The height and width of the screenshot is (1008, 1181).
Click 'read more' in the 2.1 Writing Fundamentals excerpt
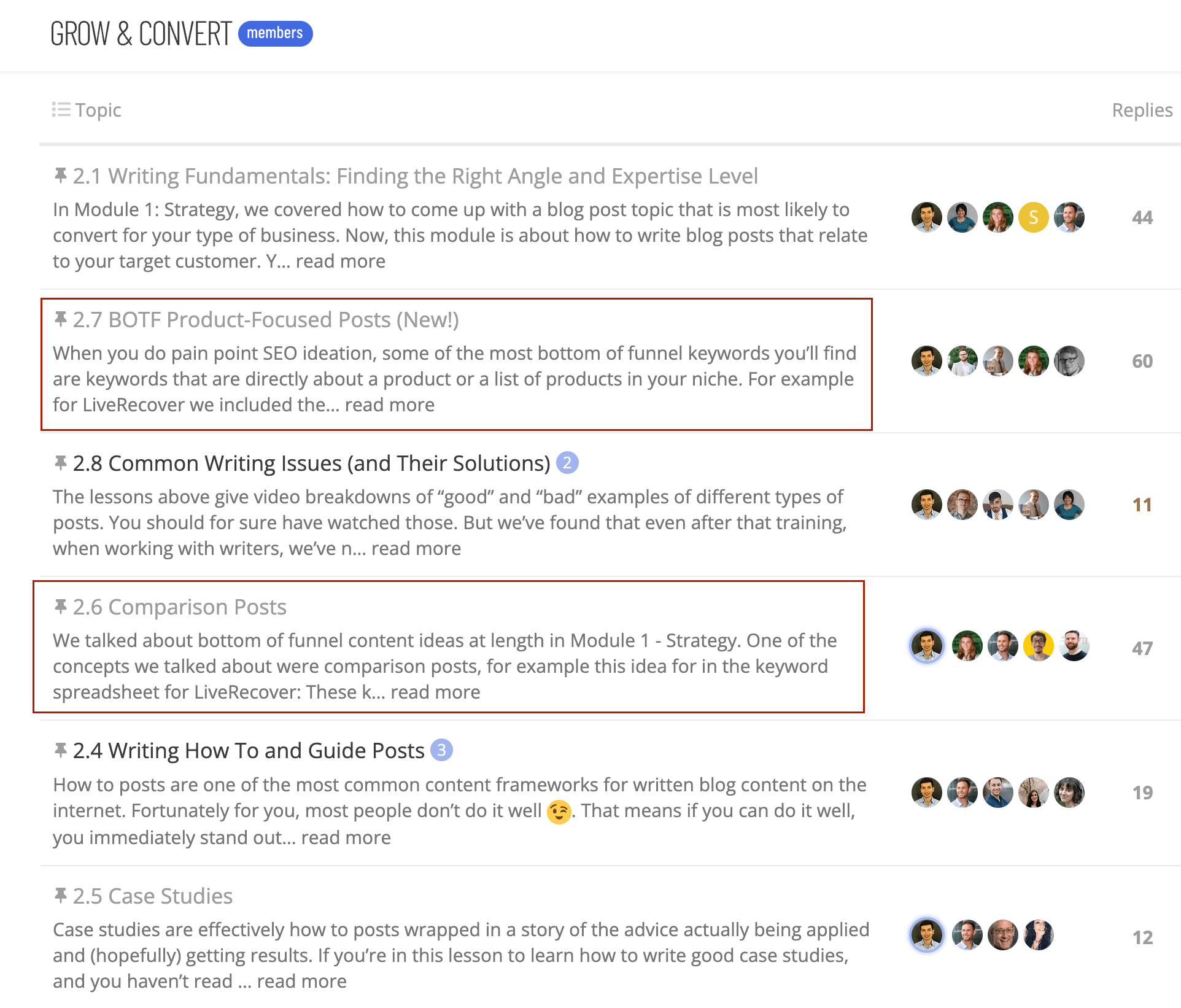341,261
